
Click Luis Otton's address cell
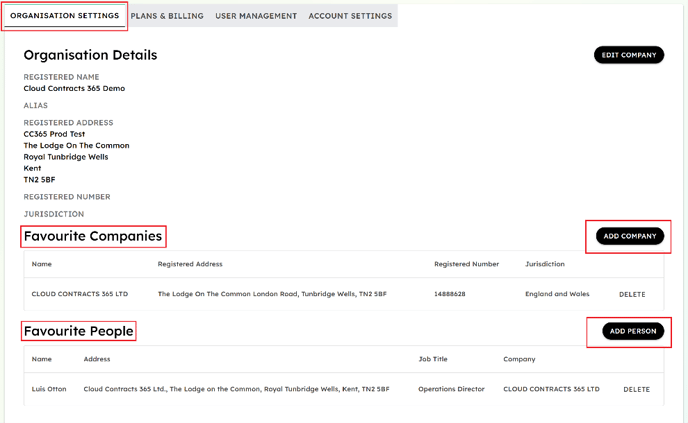236,389
